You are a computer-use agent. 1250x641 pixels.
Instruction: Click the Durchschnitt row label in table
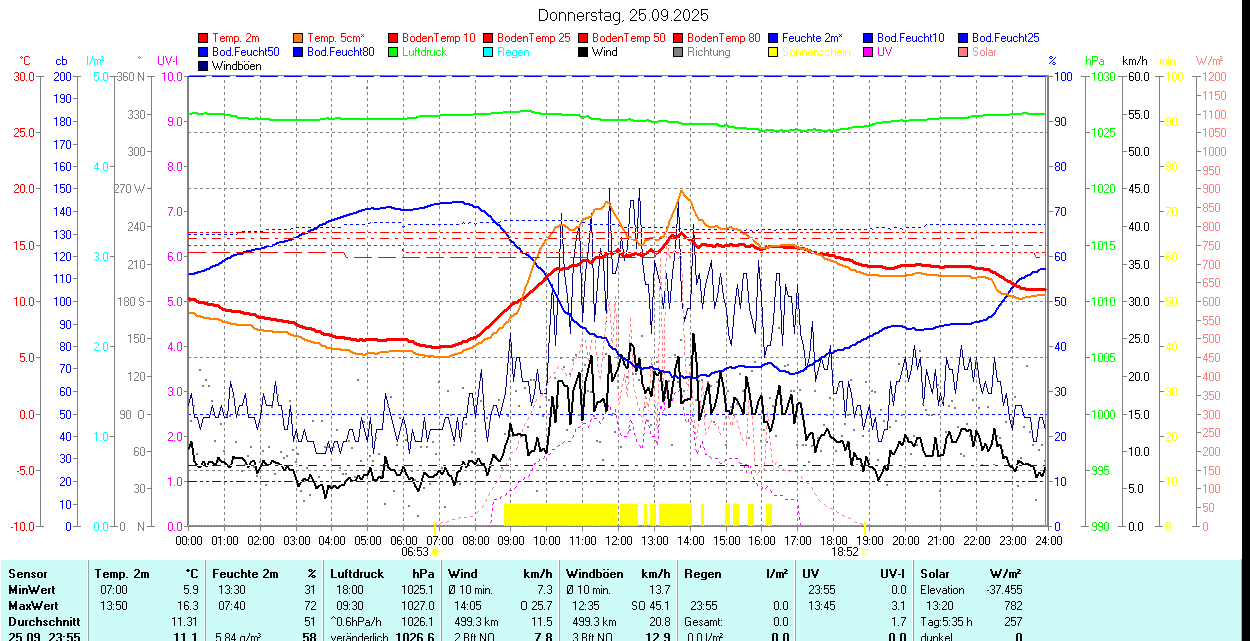pyautogui.click(x=42, y=622)
